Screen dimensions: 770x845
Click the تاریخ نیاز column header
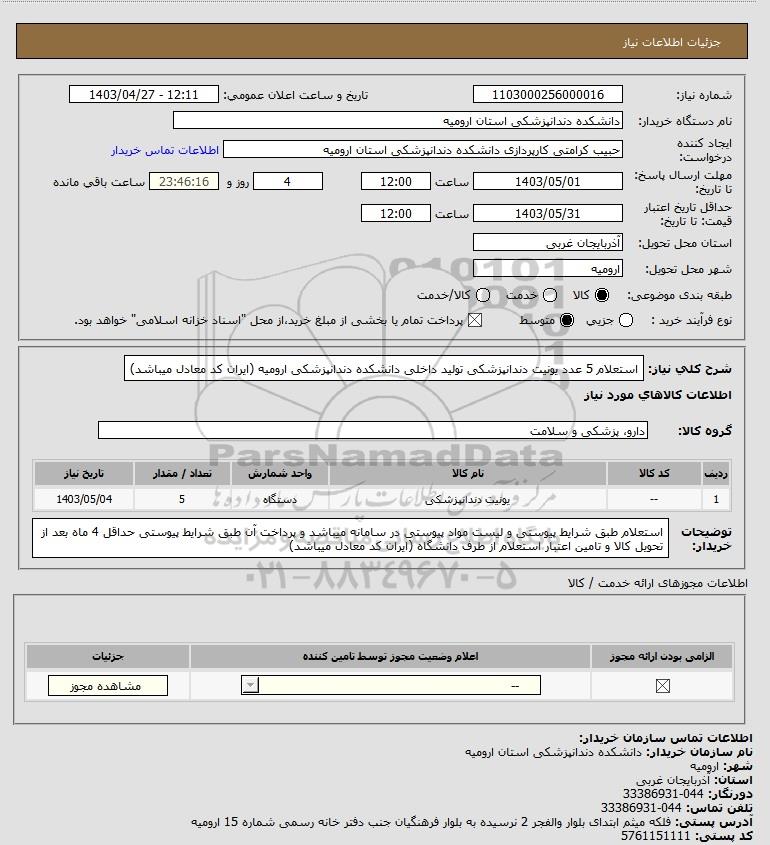tap(84, 473)
